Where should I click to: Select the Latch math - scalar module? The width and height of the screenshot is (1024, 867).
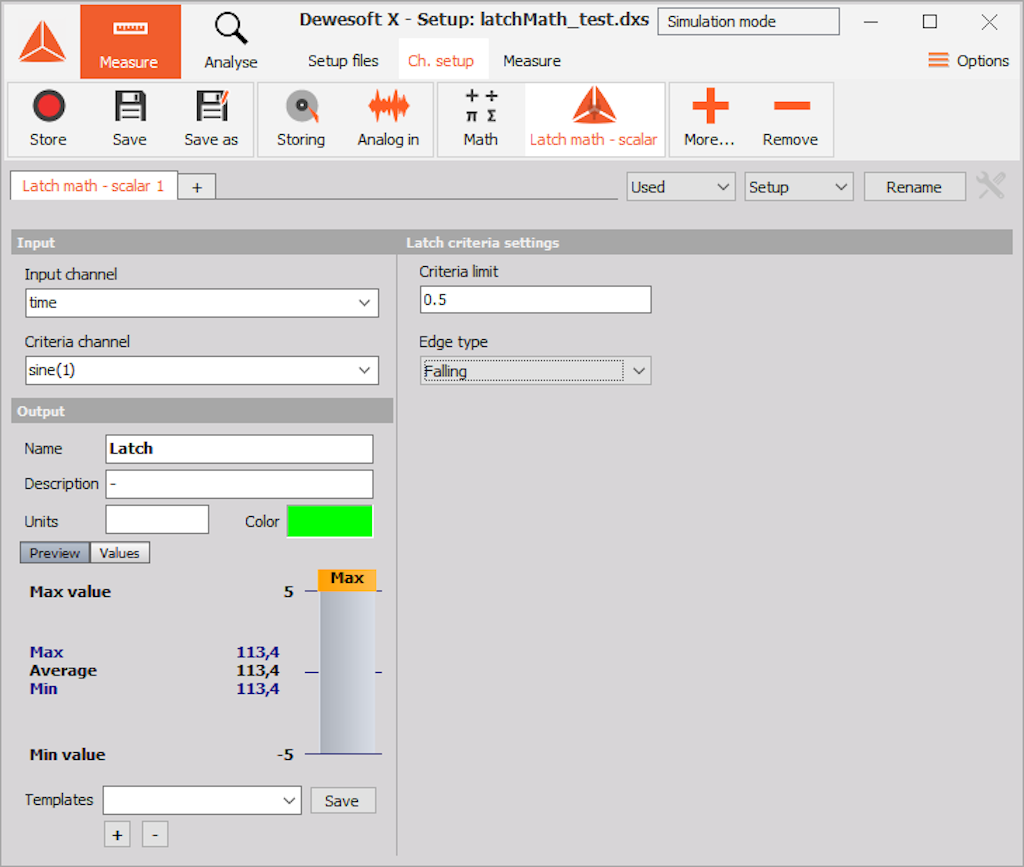(594, 119)
